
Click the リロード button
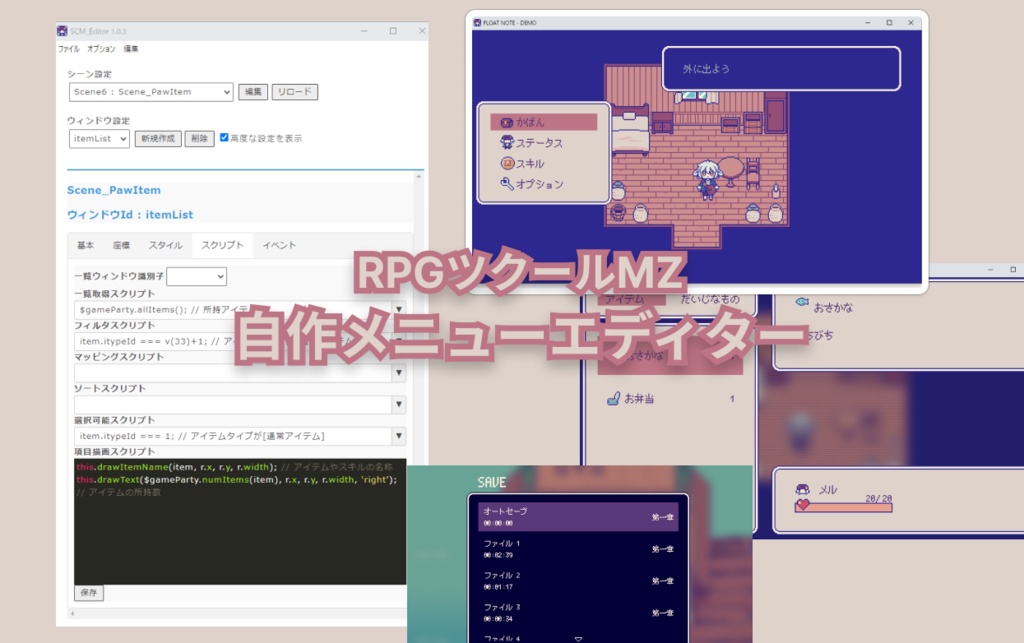tap(295, 92)
